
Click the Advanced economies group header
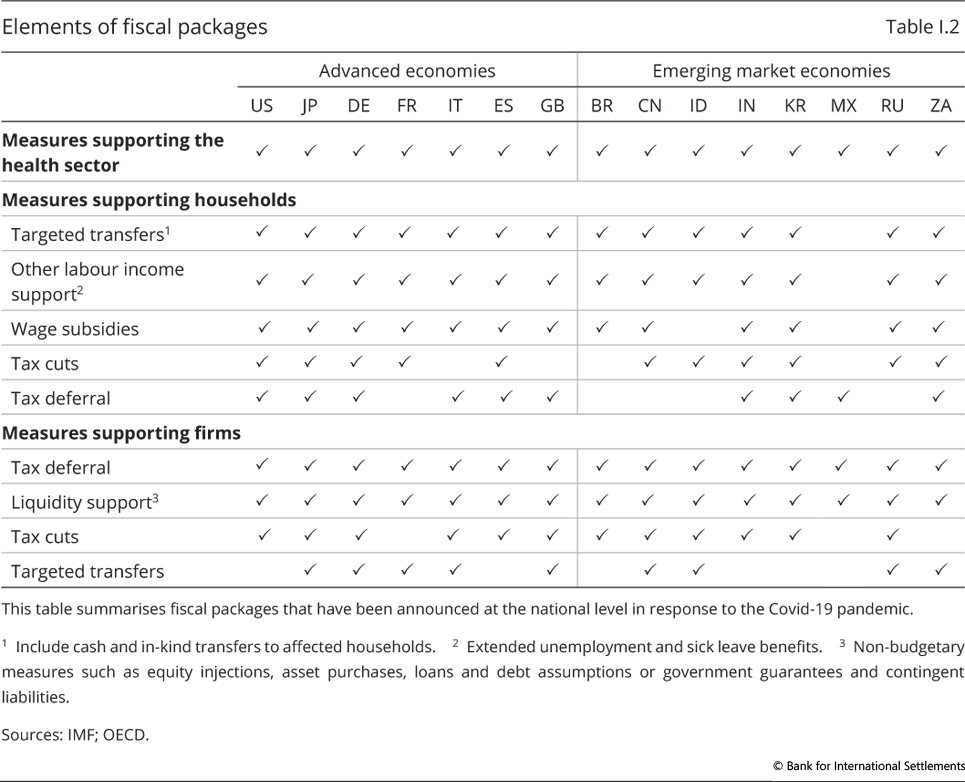(x=407, y=71)
